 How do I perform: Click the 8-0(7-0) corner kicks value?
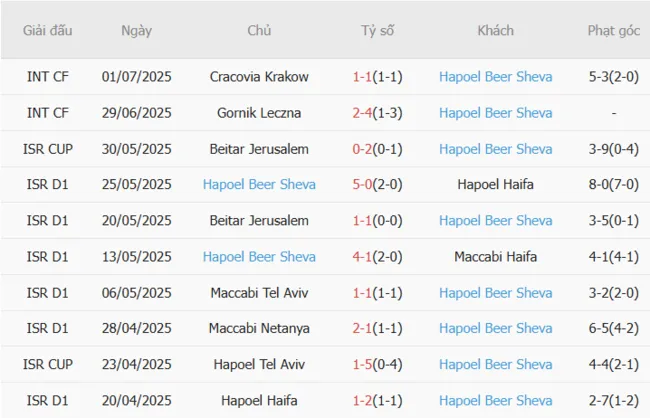tap(613, 185)
